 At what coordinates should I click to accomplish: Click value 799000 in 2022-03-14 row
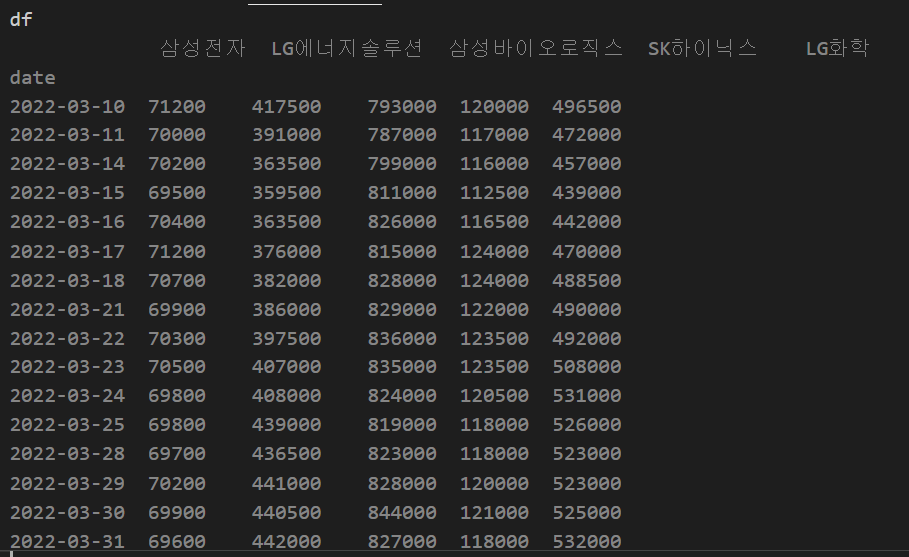(x=402, y=164)
